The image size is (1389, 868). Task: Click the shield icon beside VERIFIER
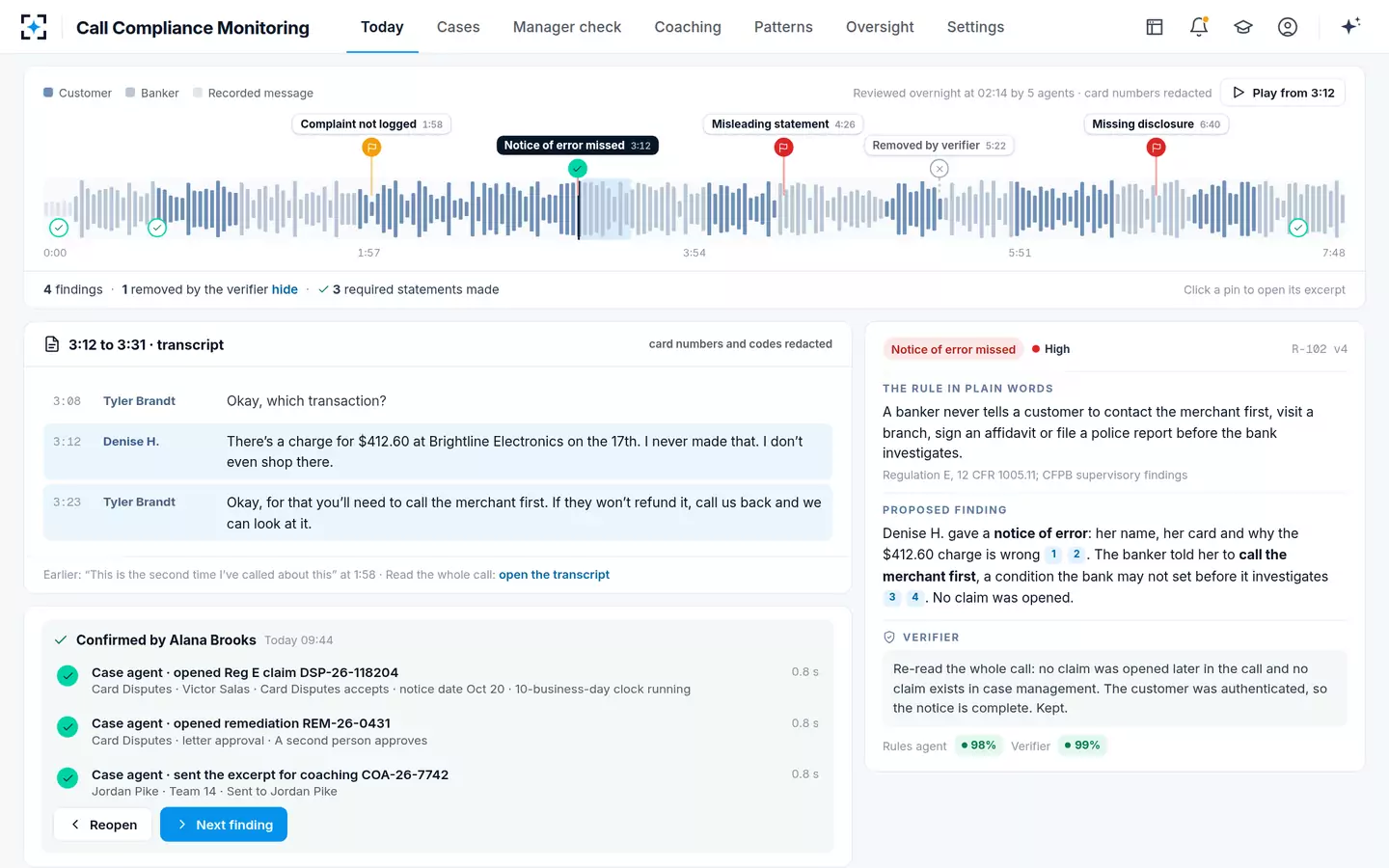pyautogui.click(x=889, y=637)
